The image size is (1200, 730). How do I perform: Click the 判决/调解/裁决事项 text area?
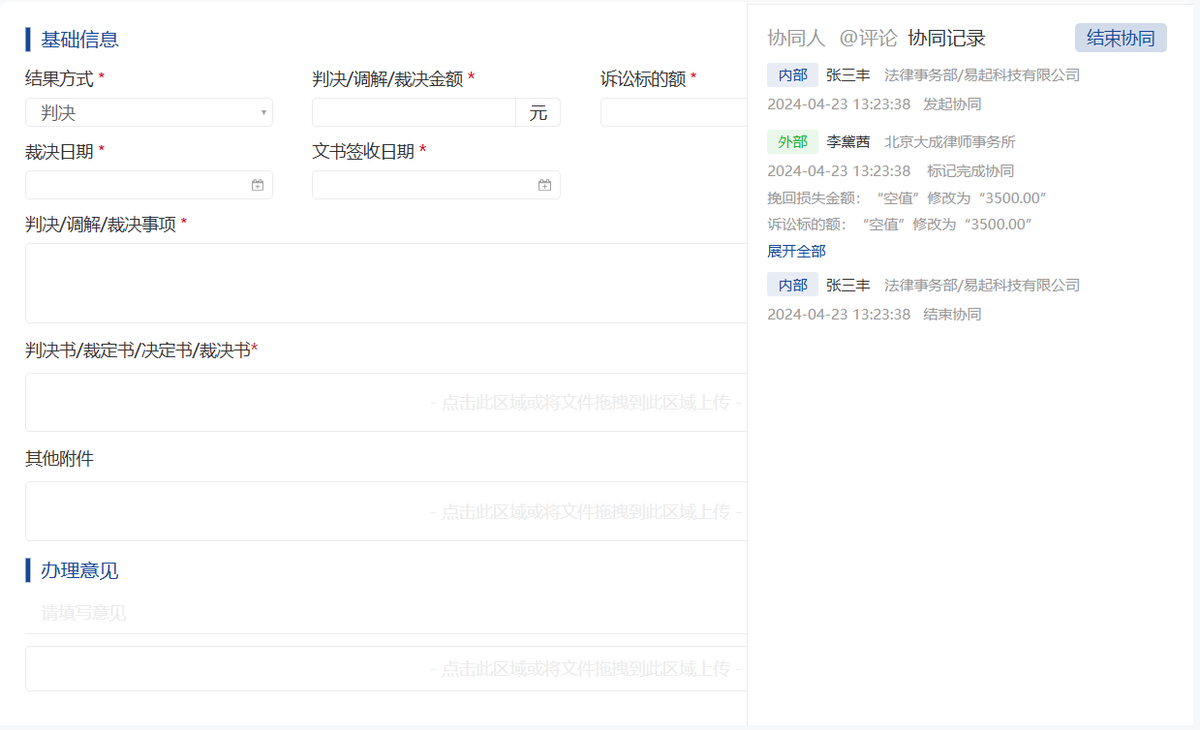(x=385, y=283)
